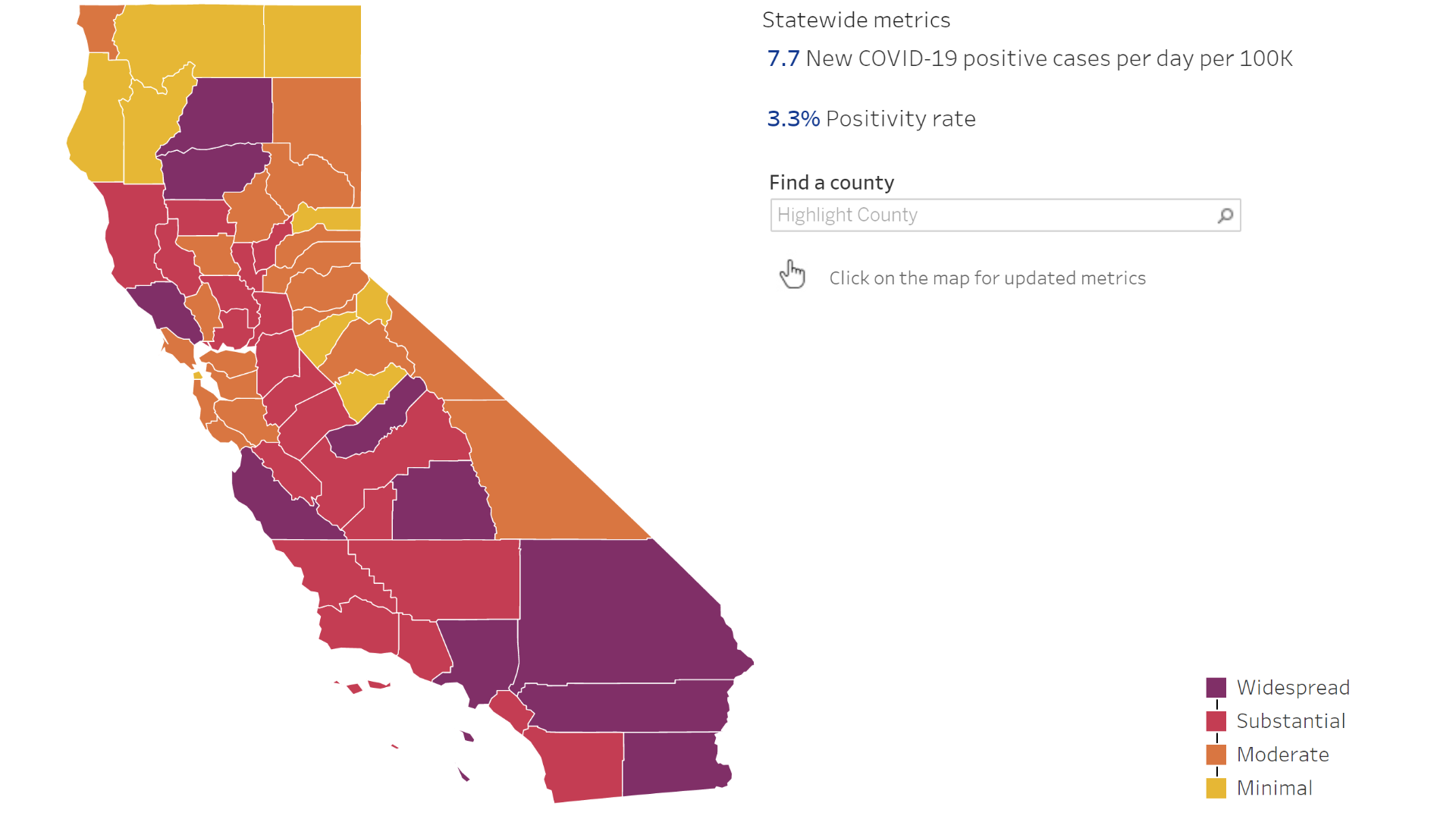Toggle the Minimal category in the legend
This screenshot has height=819, width=1456.
pyautogui.click(x=1274, y=787)
